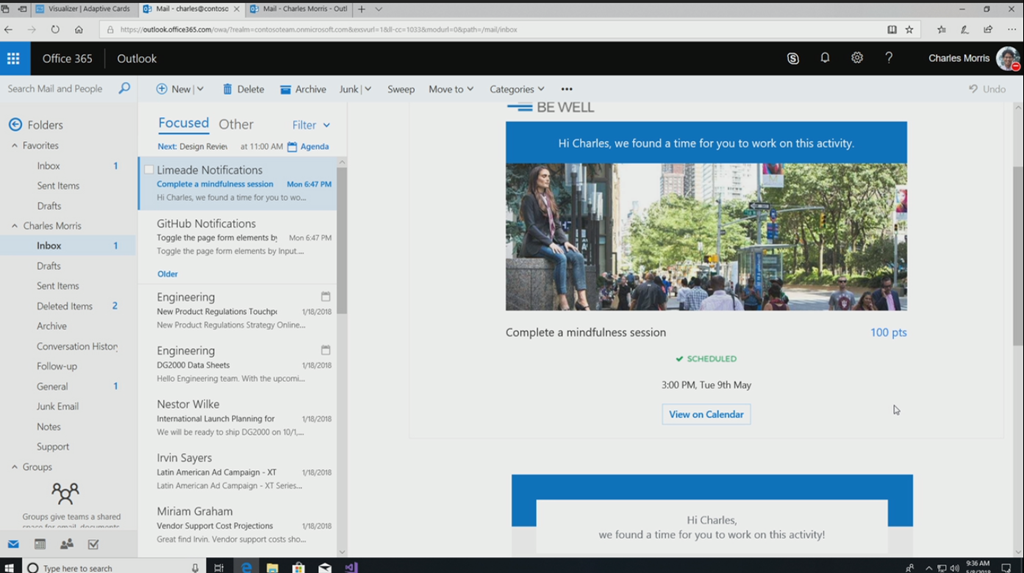Click the View on Calendar button
The width and height of the screenshot is (1024, 573).
tap(706, 414)
